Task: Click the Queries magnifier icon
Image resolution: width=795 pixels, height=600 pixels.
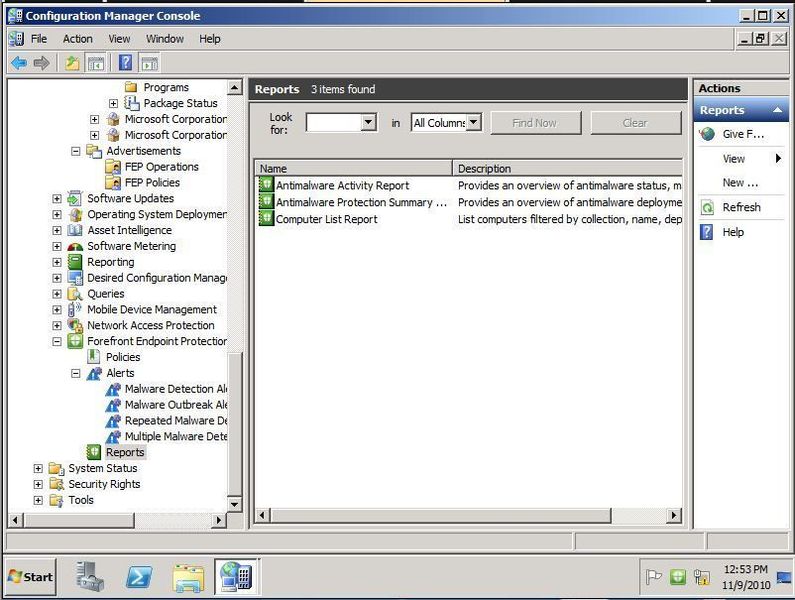Action: (x=75, y=294)
